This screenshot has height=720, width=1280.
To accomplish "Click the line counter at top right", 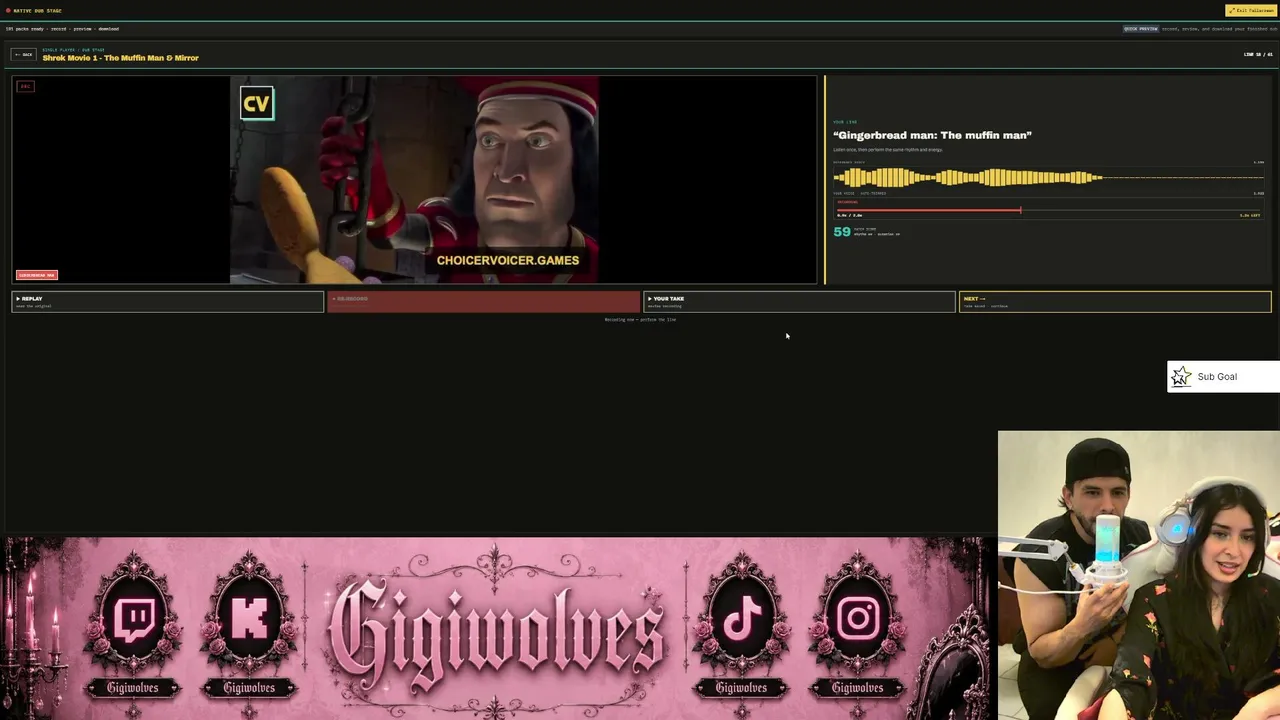I will (x=1258, y=54).
